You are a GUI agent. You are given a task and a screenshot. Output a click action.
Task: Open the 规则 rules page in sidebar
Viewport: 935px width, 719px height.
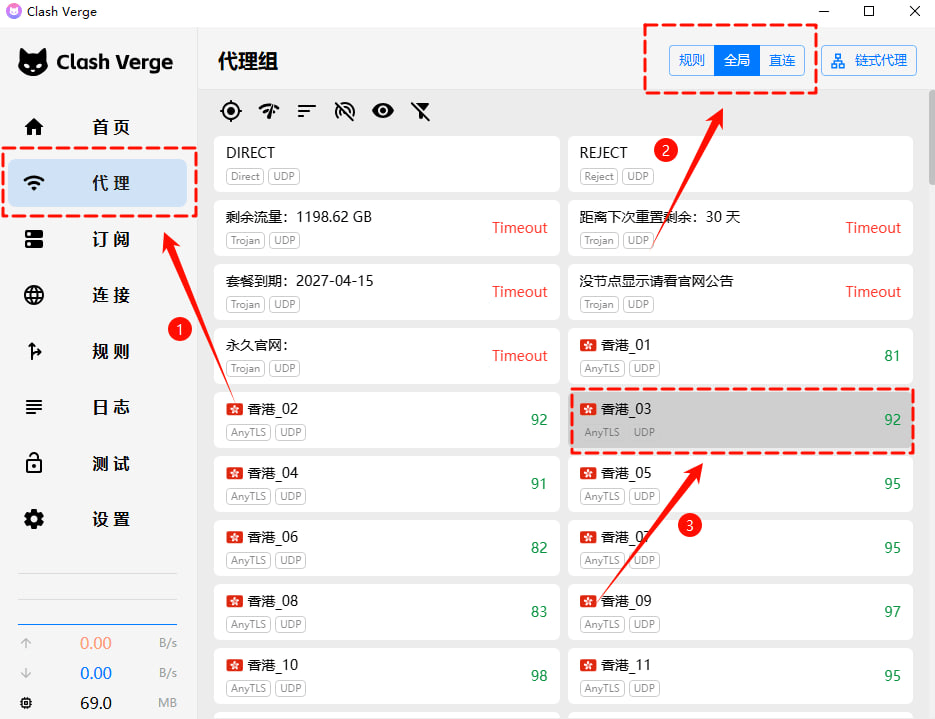98,351
